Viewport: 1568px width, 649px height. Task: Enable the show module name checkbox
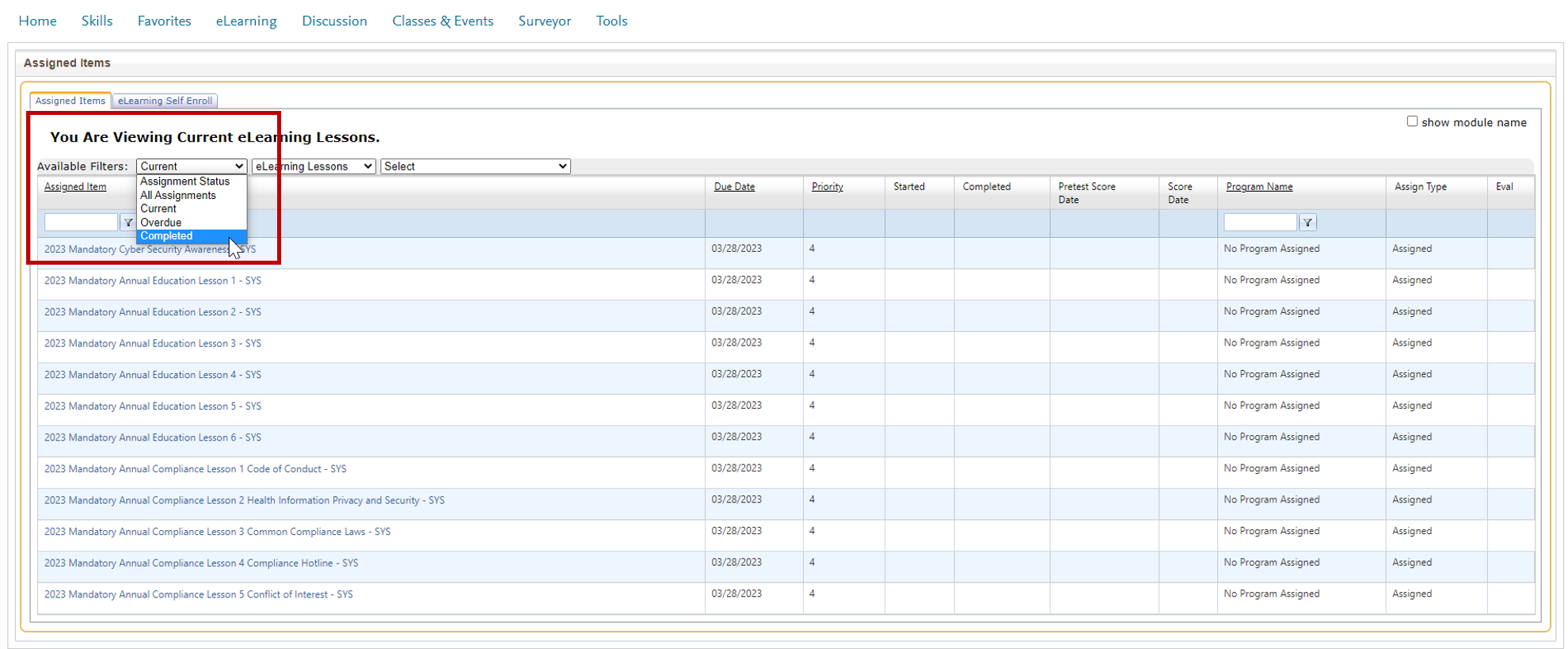pyautogui.click(x=1412, y=121)
